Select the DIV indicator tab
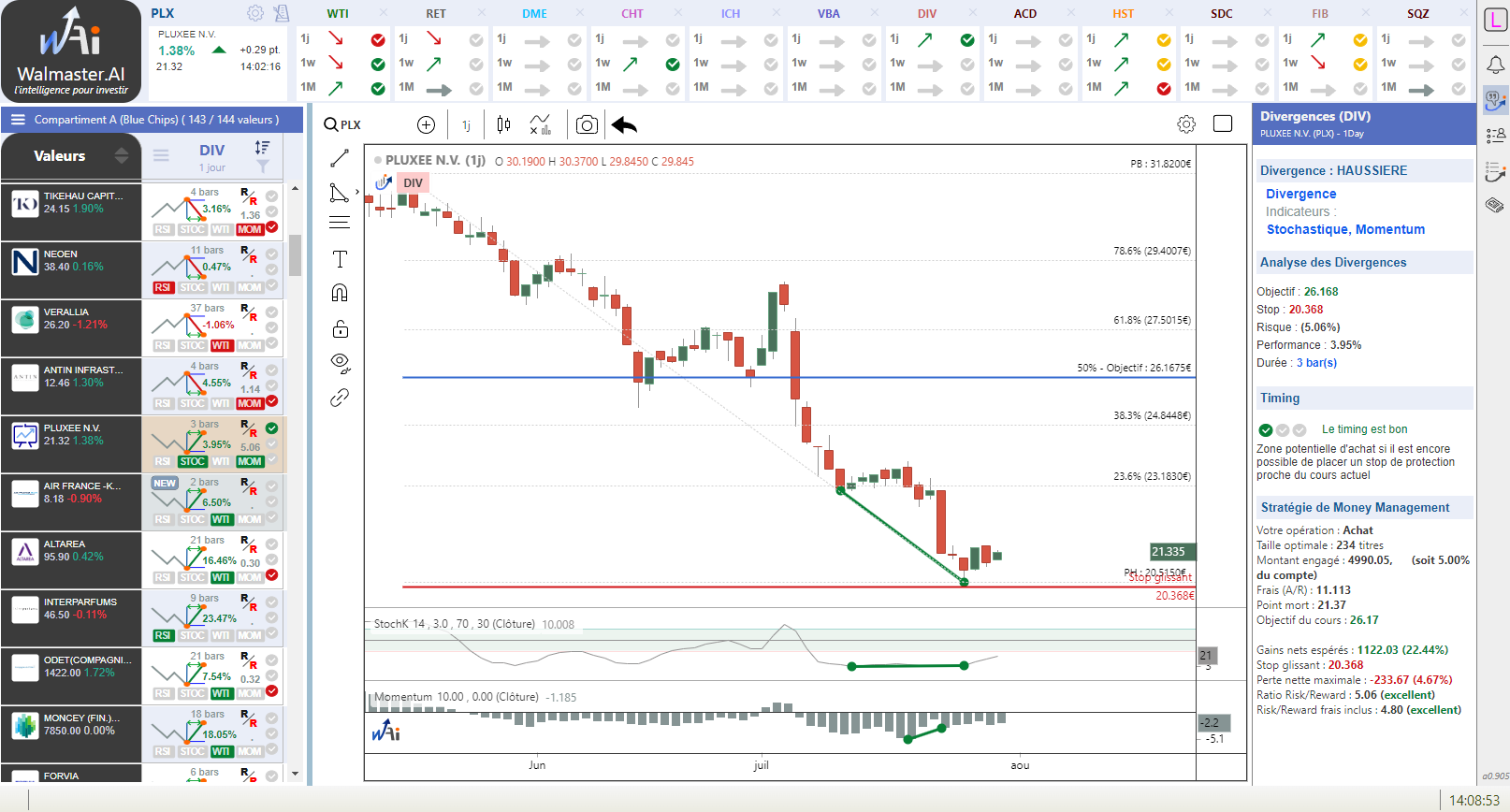1510x812 pixels. (926, 14)
